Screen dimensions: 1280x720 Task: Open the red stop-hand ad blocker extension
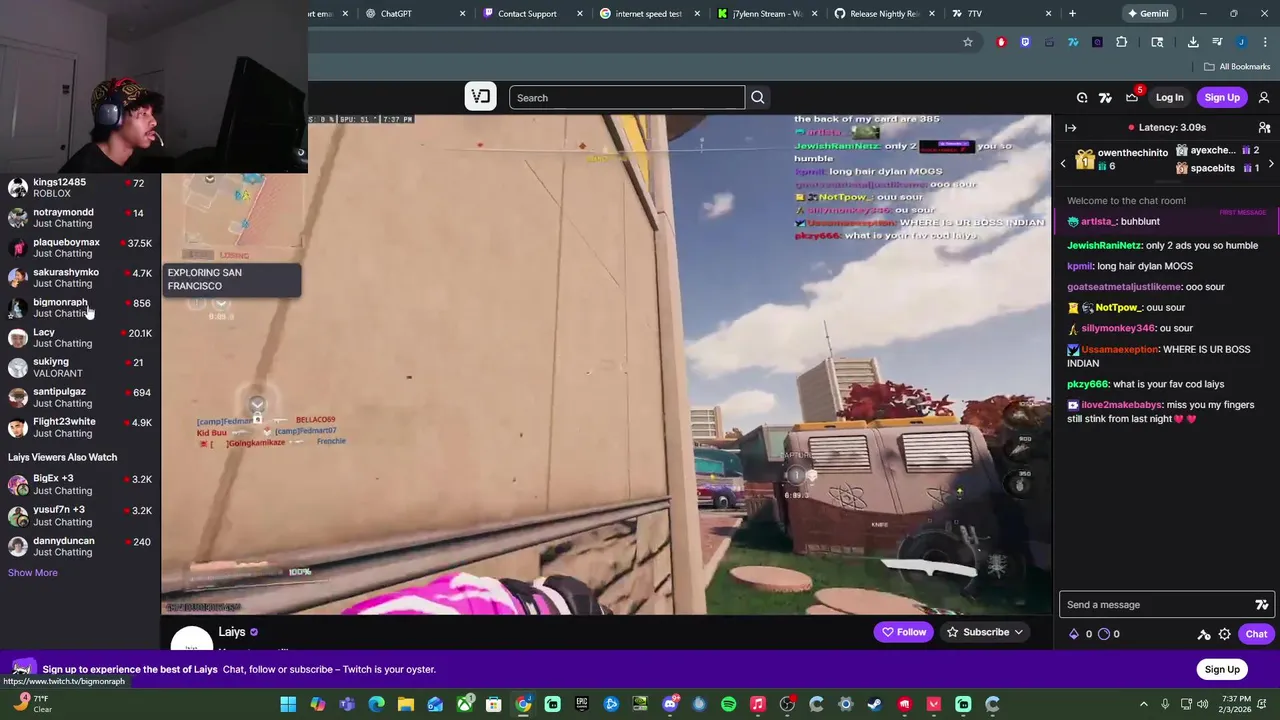pos(1001,42)
